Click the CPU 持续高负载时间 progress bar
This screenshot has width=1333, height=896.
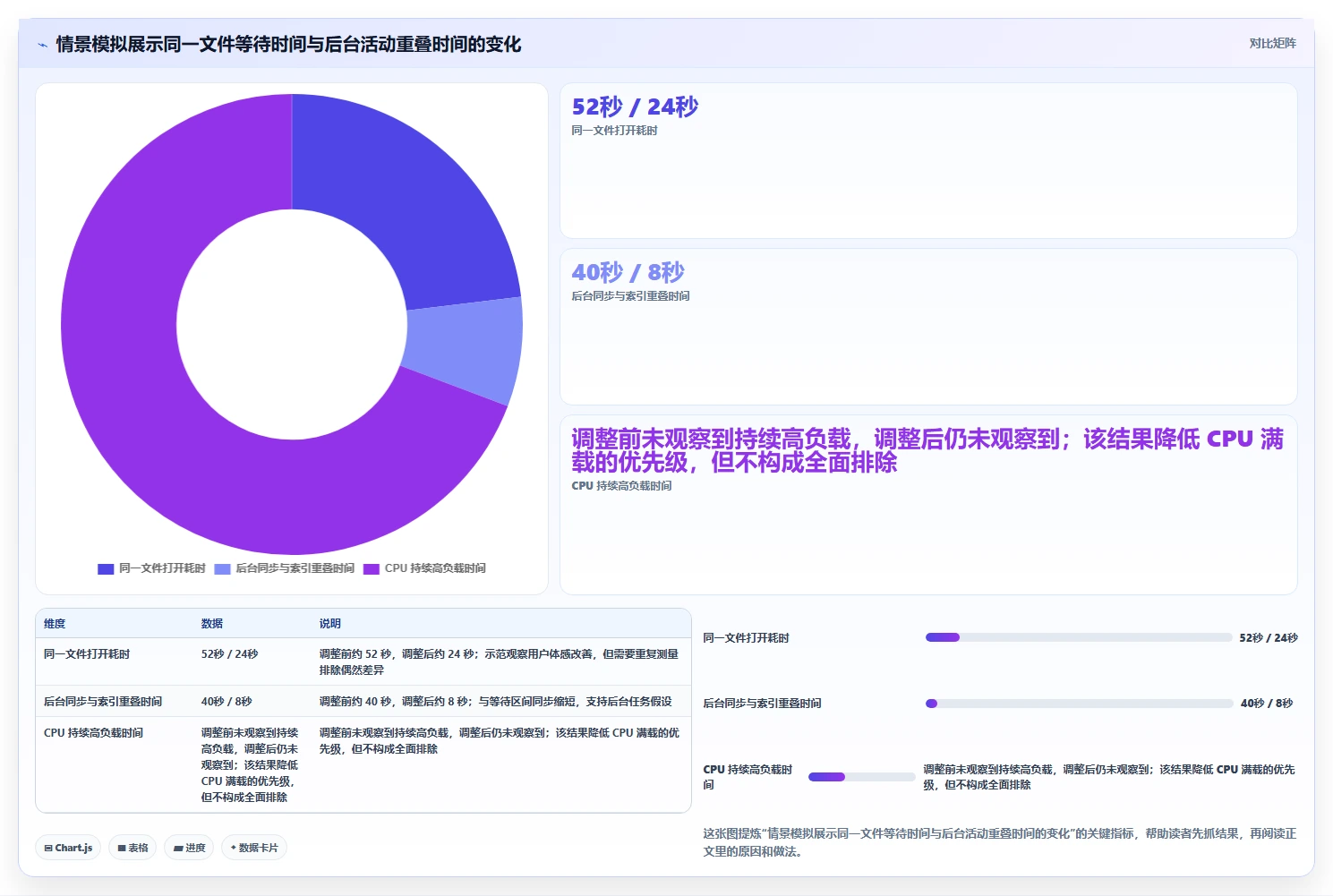pyautogui.click(x=861, y=777)
